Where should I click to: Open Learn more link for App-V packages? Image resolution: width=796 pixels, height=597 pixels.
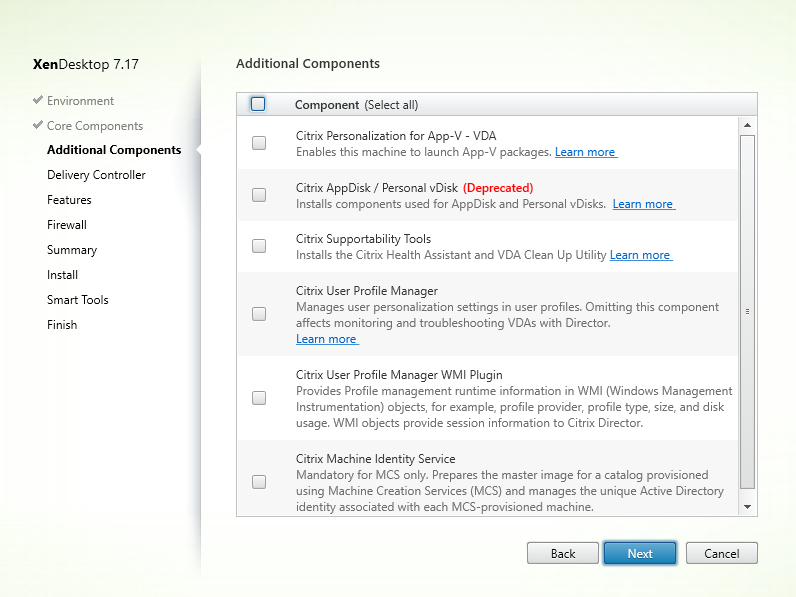point(586,152)
